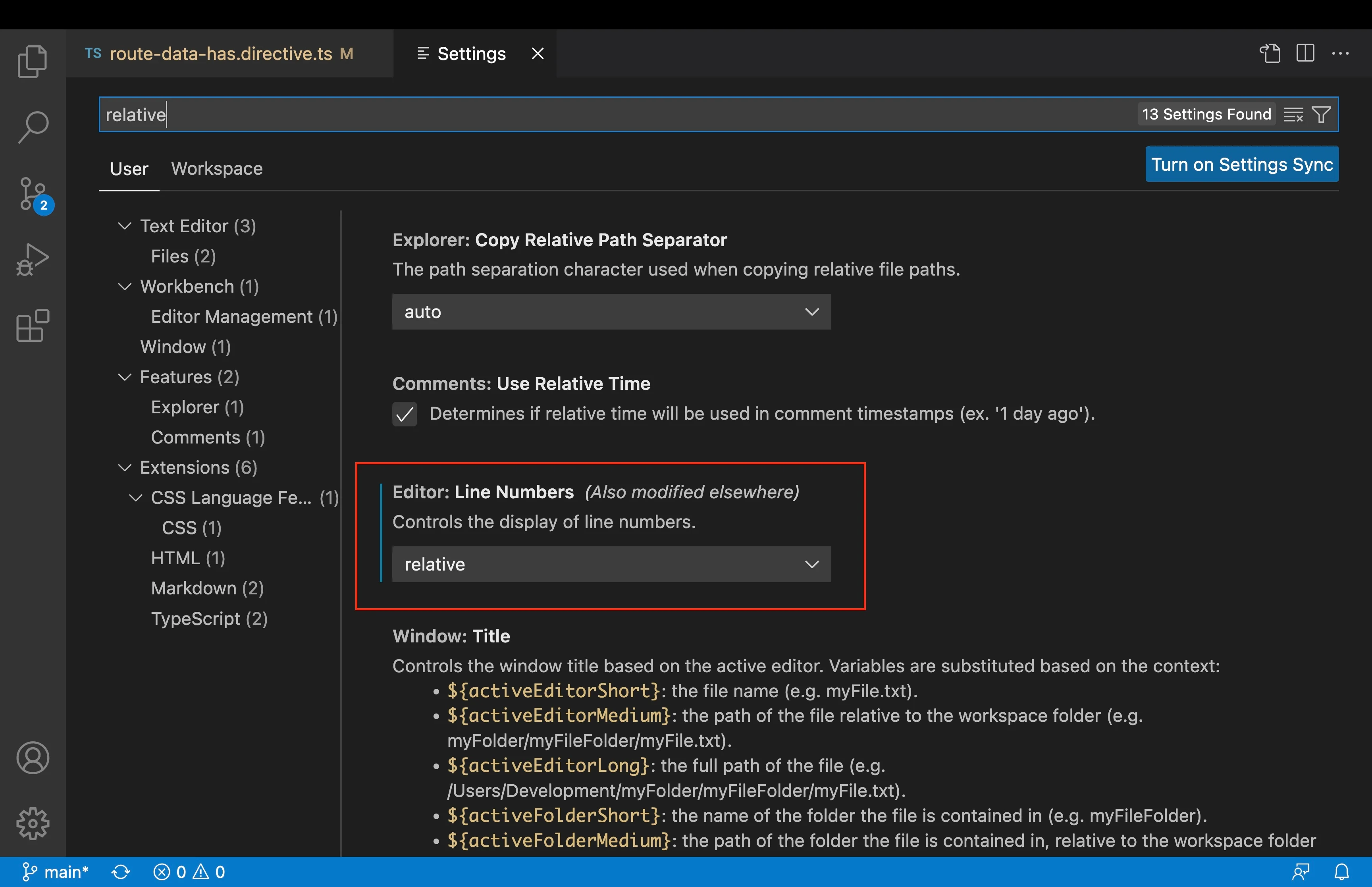Select TypeScript (2) in settings tree
Image resolution: width=1372 pixels, height=887 pixels.
[209, 619]
